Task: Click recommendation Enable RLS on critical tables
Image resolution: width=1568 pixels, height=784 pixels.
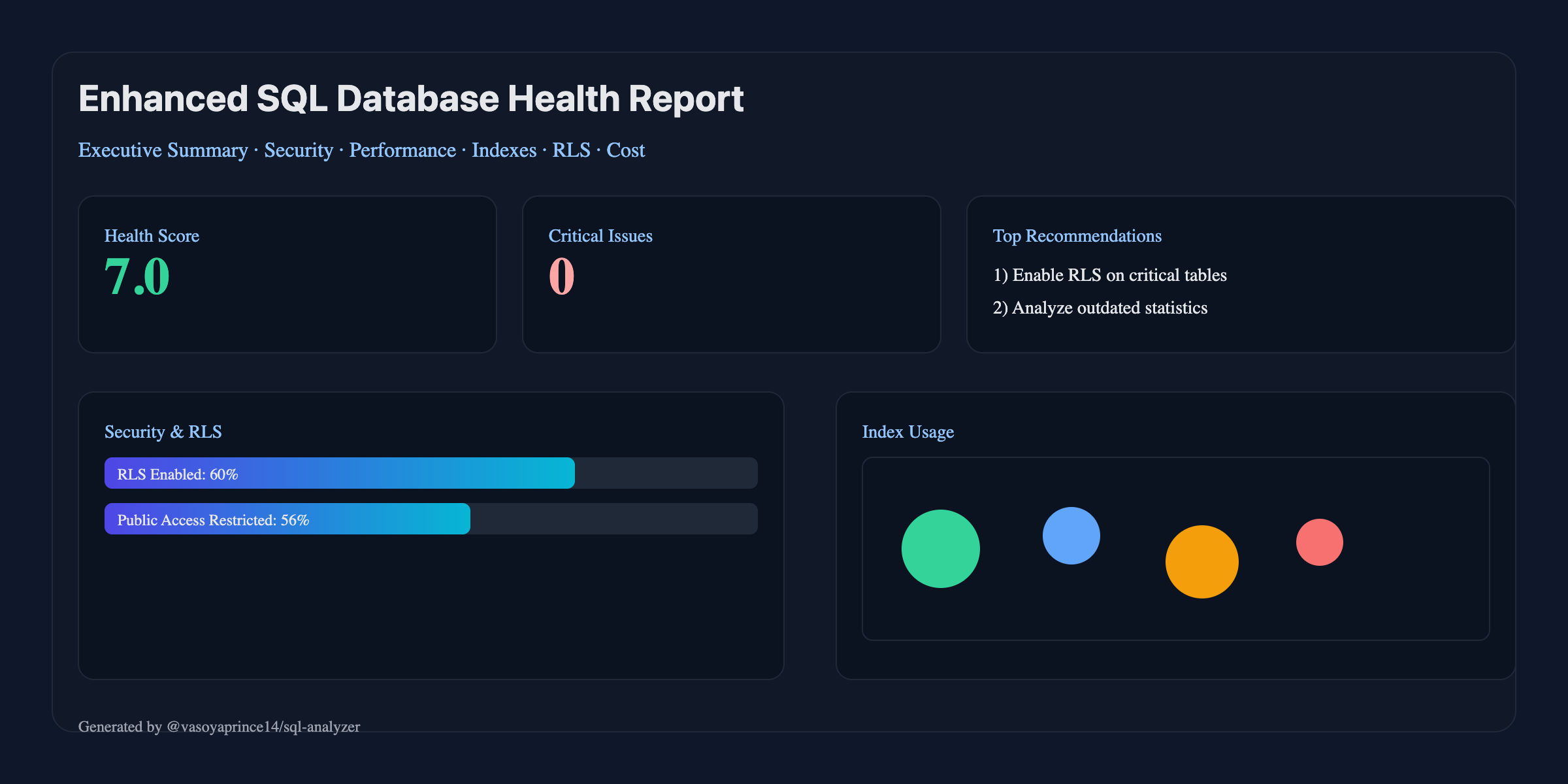Action: point(1109,275)
